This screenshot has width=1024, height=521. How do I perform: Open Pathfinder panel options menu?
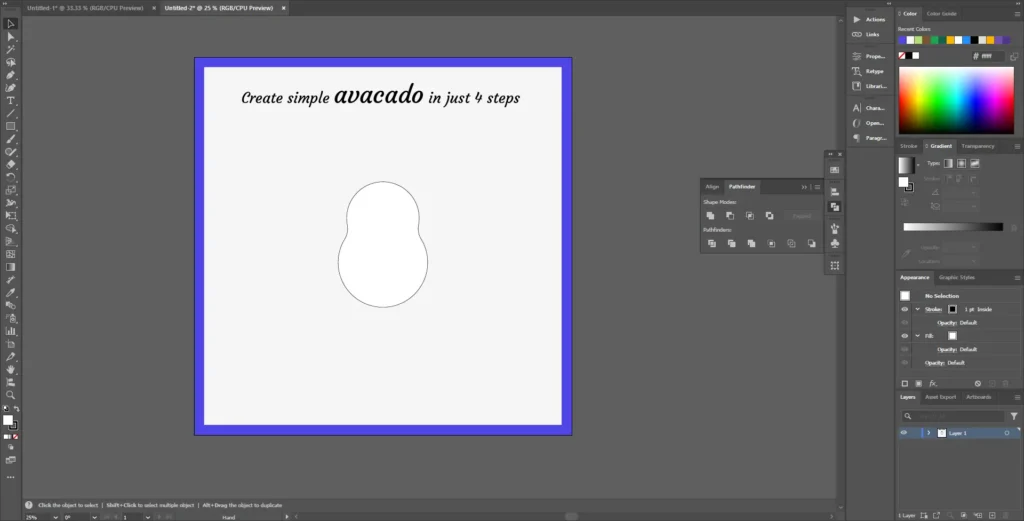pyautogui.click(x=818, y=187)
